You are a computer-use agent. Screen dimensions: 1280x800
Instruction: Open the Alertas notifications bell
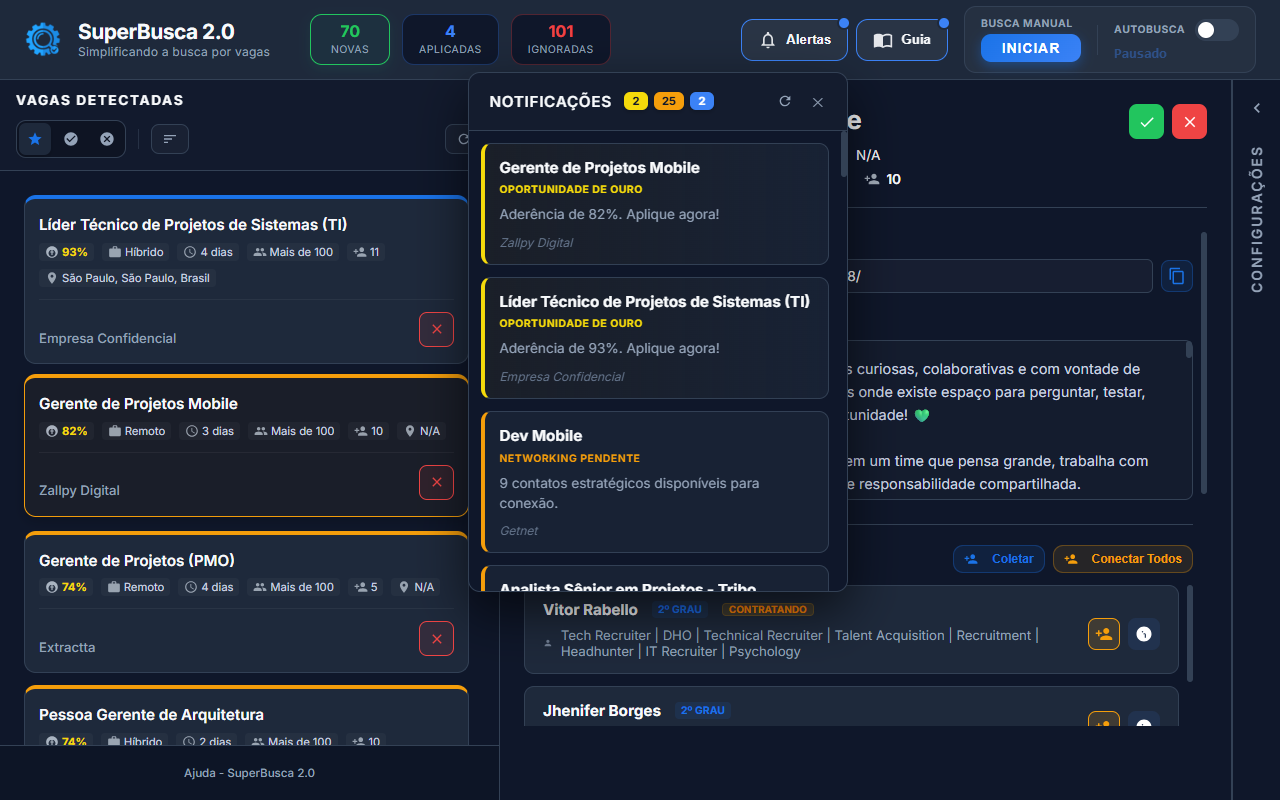(x=794, y=40)
